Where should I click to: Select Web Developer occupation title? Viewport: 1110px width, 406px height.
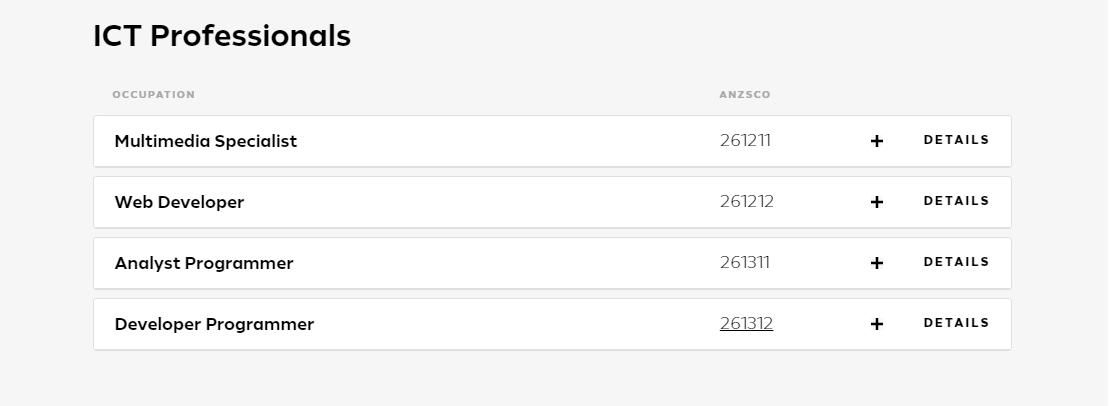point(179,202)
